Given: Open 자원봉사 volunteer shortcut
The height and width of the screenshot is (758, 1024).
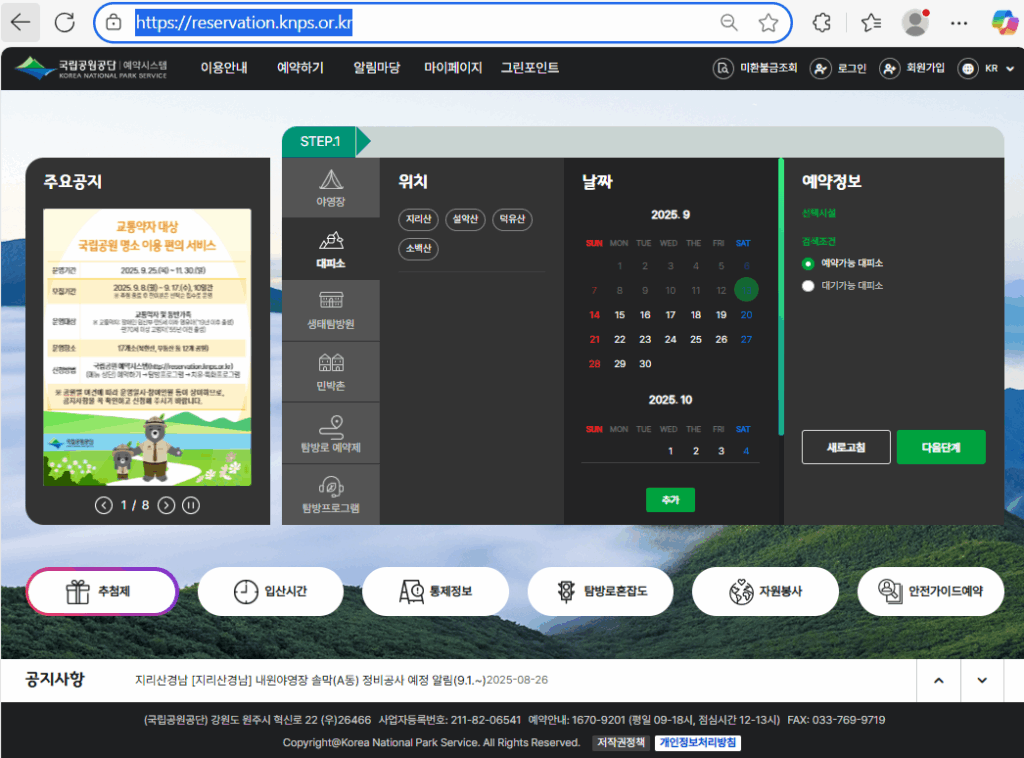Looking at the screenshot, I should pyautogui.click(x=766, y=591).
